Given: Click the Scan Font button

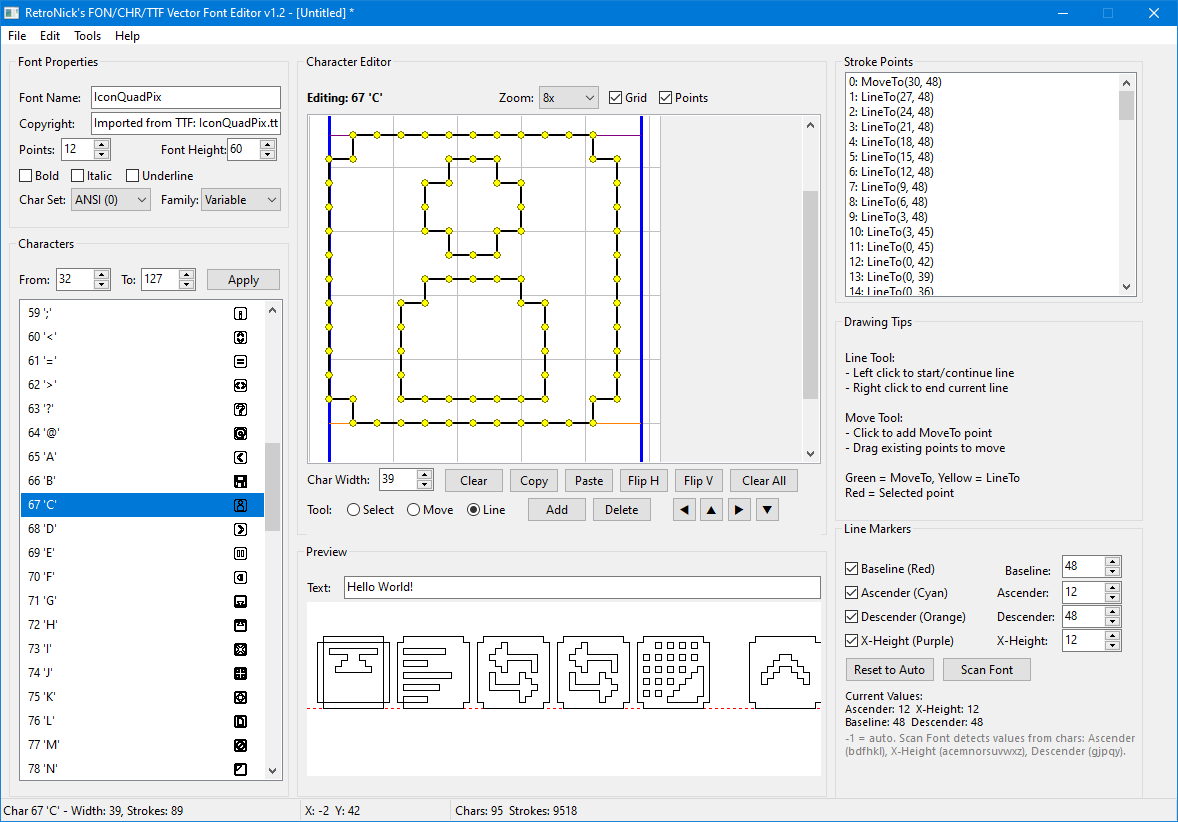Looking at the screenshot, I should tap(986, 670).
